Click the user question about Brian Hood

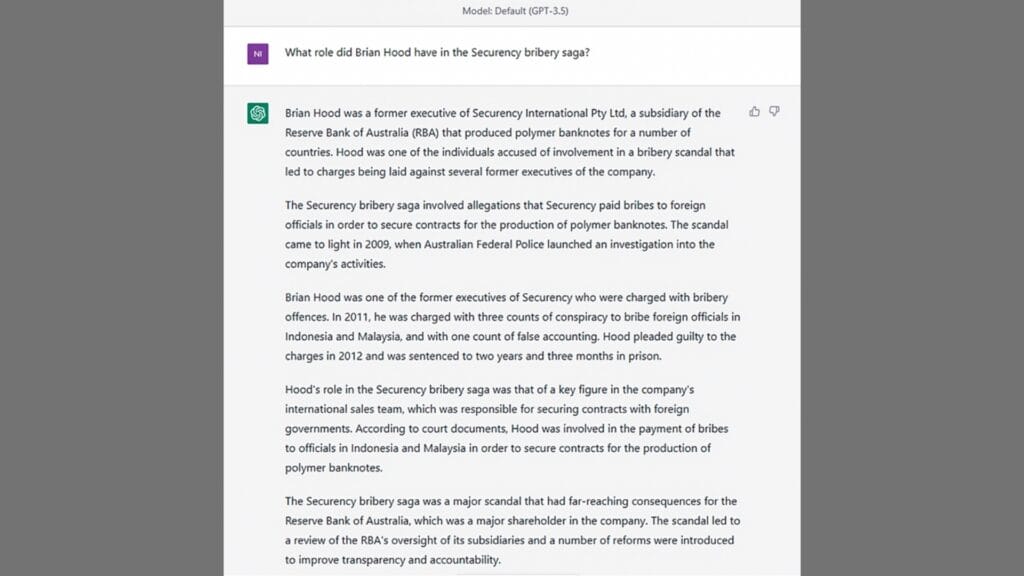(437, 53)
